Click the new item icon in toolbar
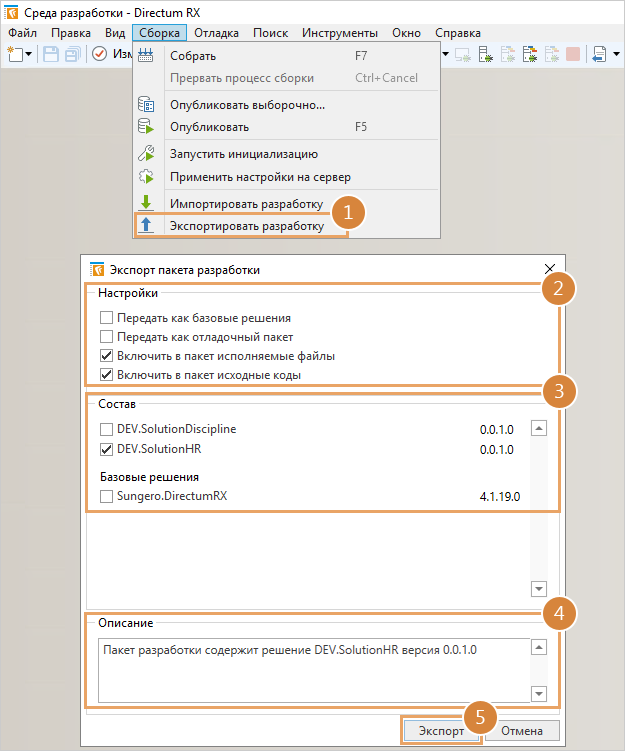 pos(16,54)
